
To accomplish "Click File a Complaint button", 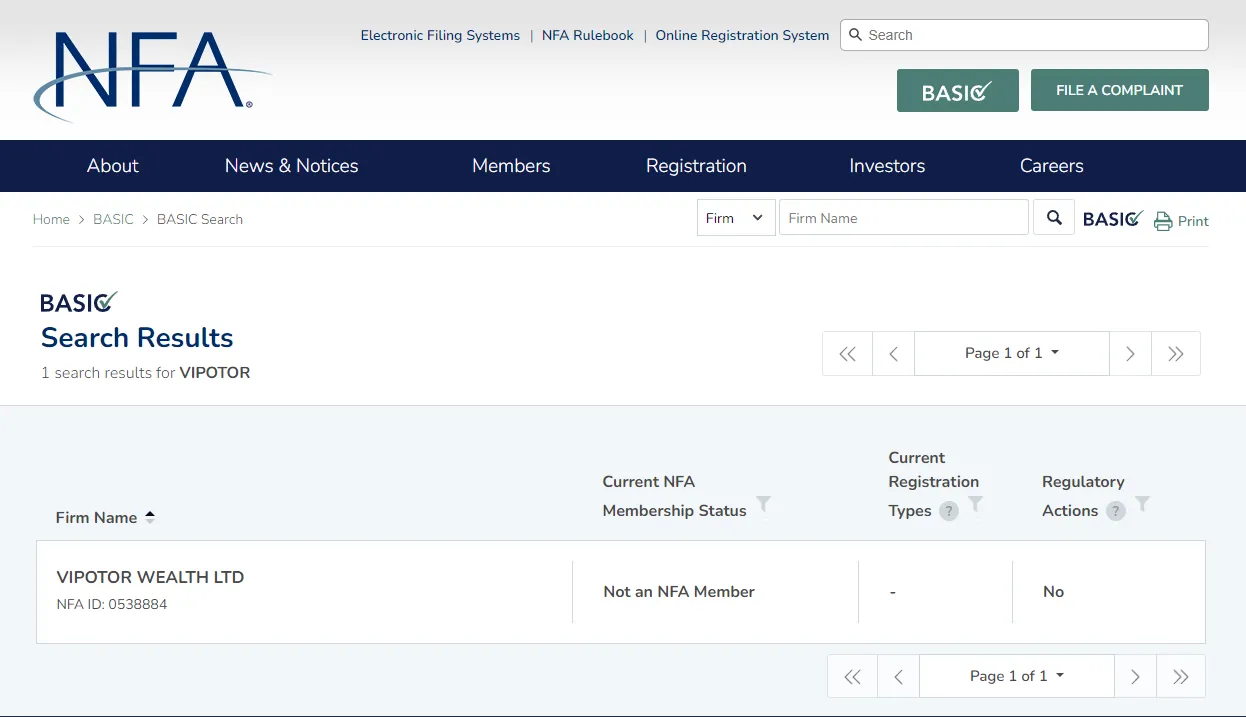I will coord(1120,90).
